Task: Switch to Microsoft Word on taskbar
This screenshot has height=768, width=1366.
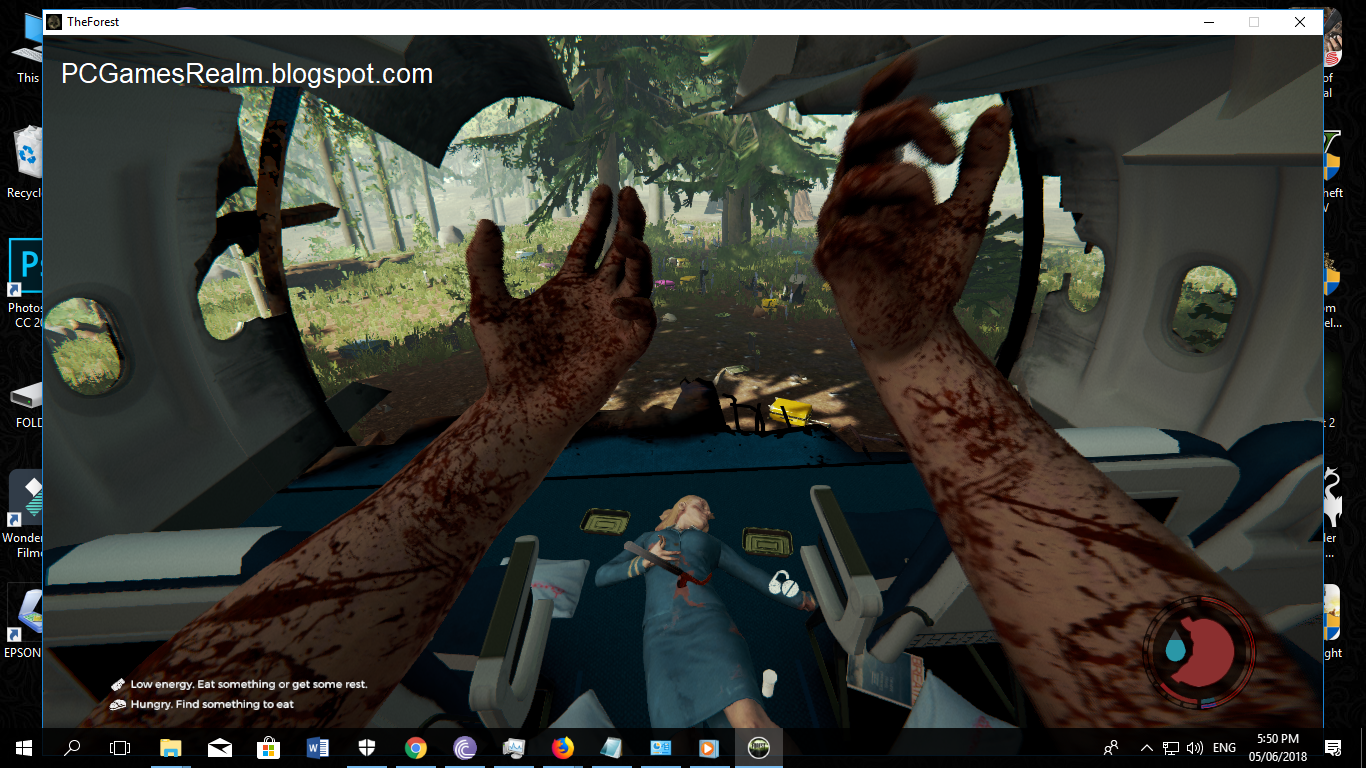Action: pyautogui.click(x=318, y=747)
